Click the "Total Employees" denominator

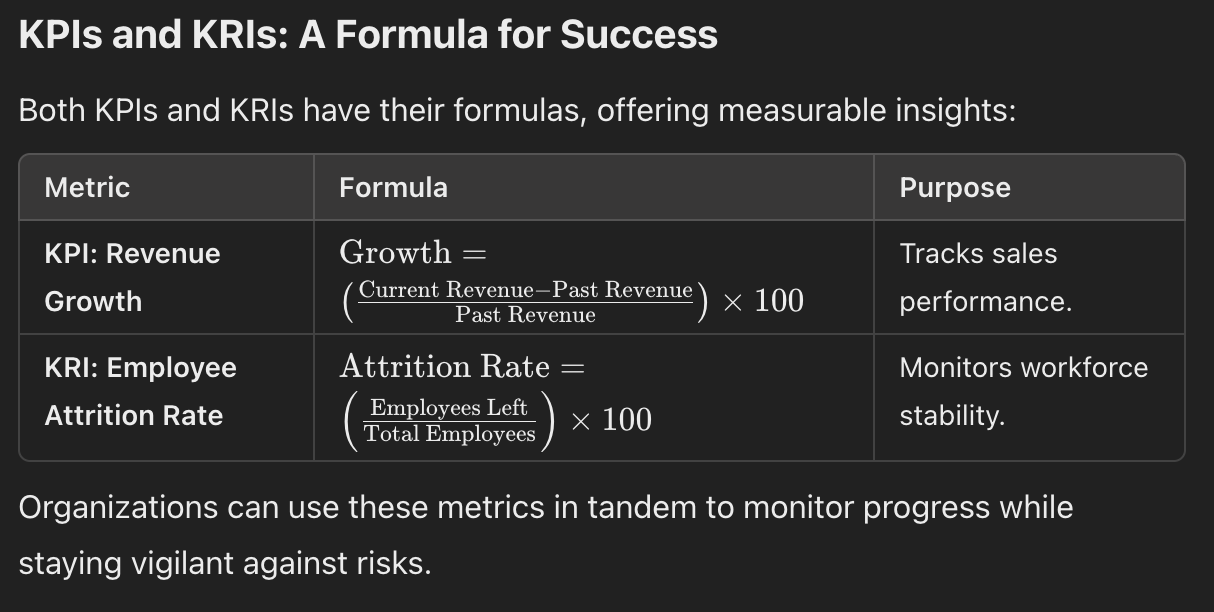[x=449, y=434]
